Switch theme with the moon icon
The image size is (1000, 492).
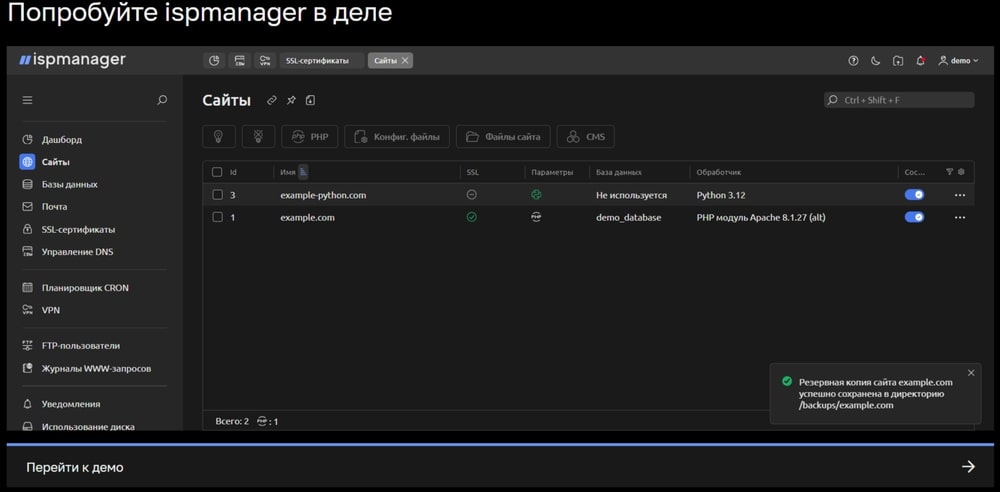(x=876, y=61)
